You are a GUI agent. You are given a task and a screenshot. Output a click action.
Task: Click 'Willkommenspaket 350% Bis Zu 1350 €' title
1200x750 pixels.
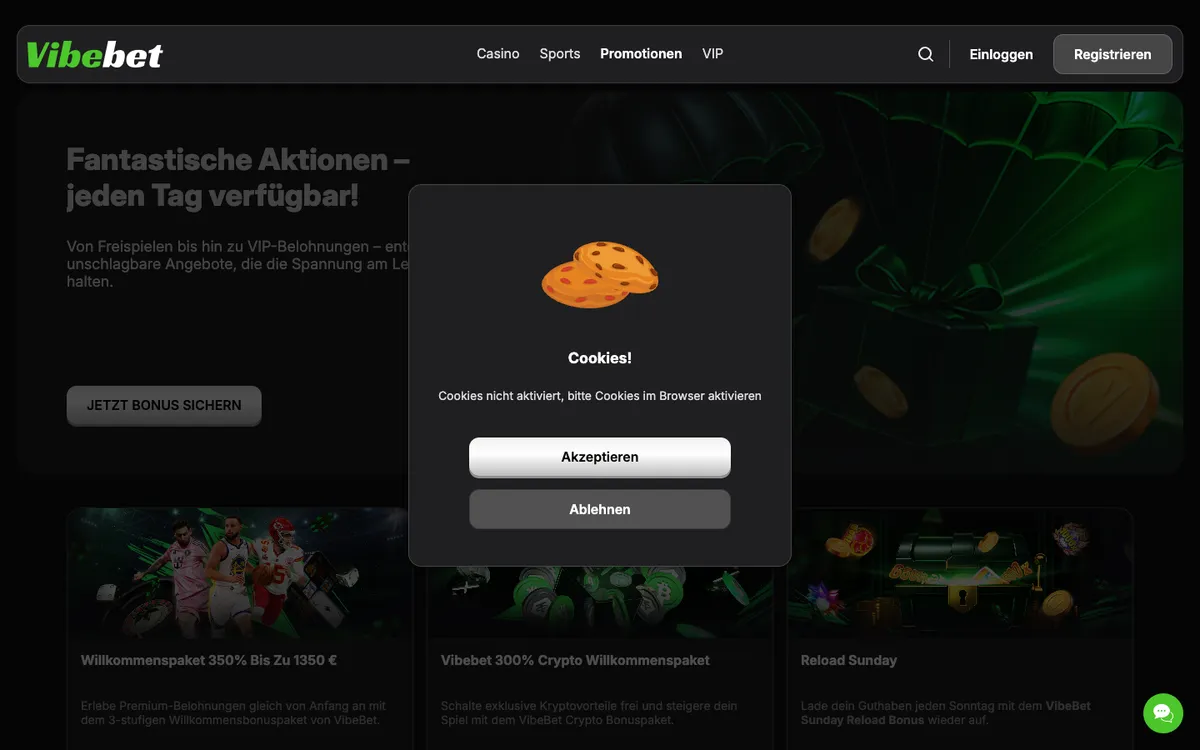coord(209,660)
